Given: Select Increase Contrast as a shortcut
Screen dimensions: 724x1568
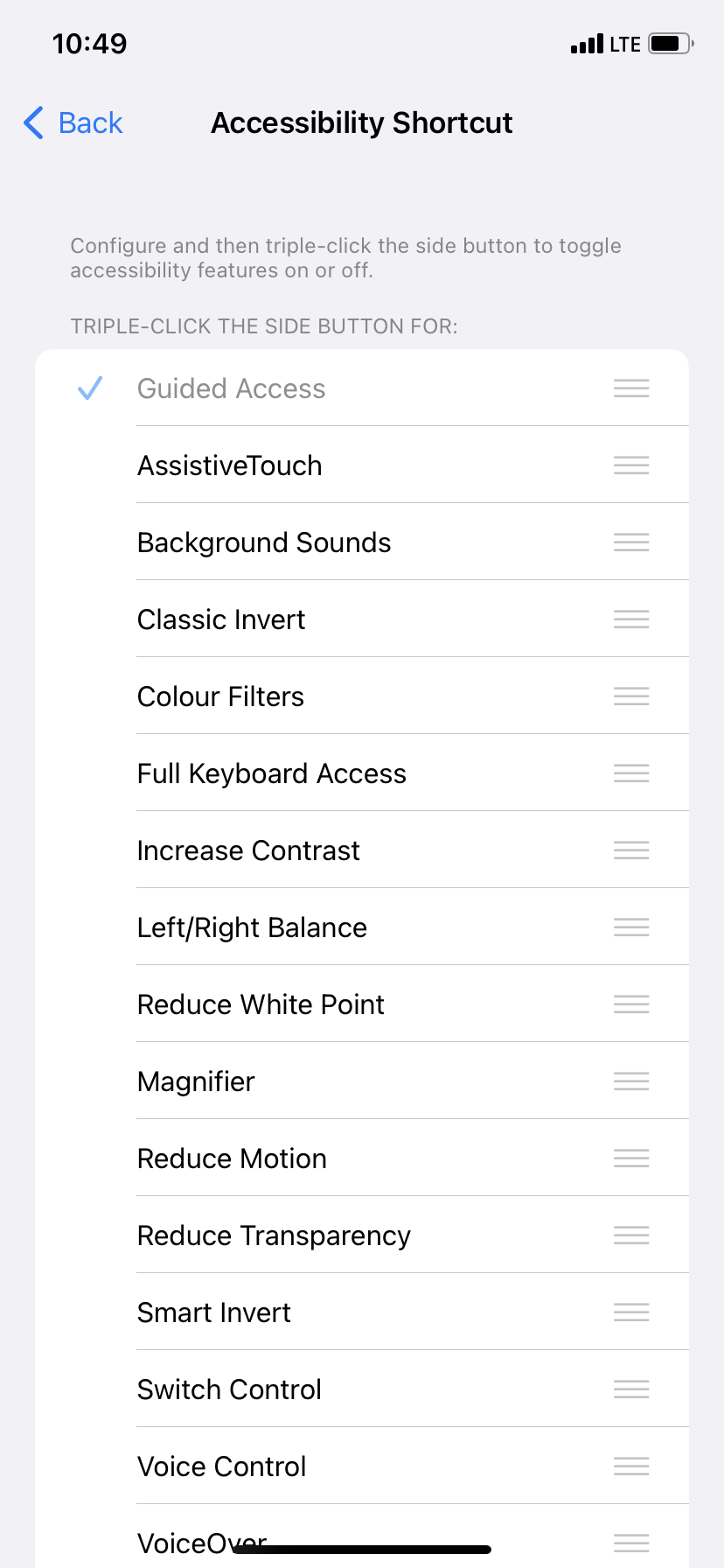Looking at the screenshot, I should coord(249,850).
